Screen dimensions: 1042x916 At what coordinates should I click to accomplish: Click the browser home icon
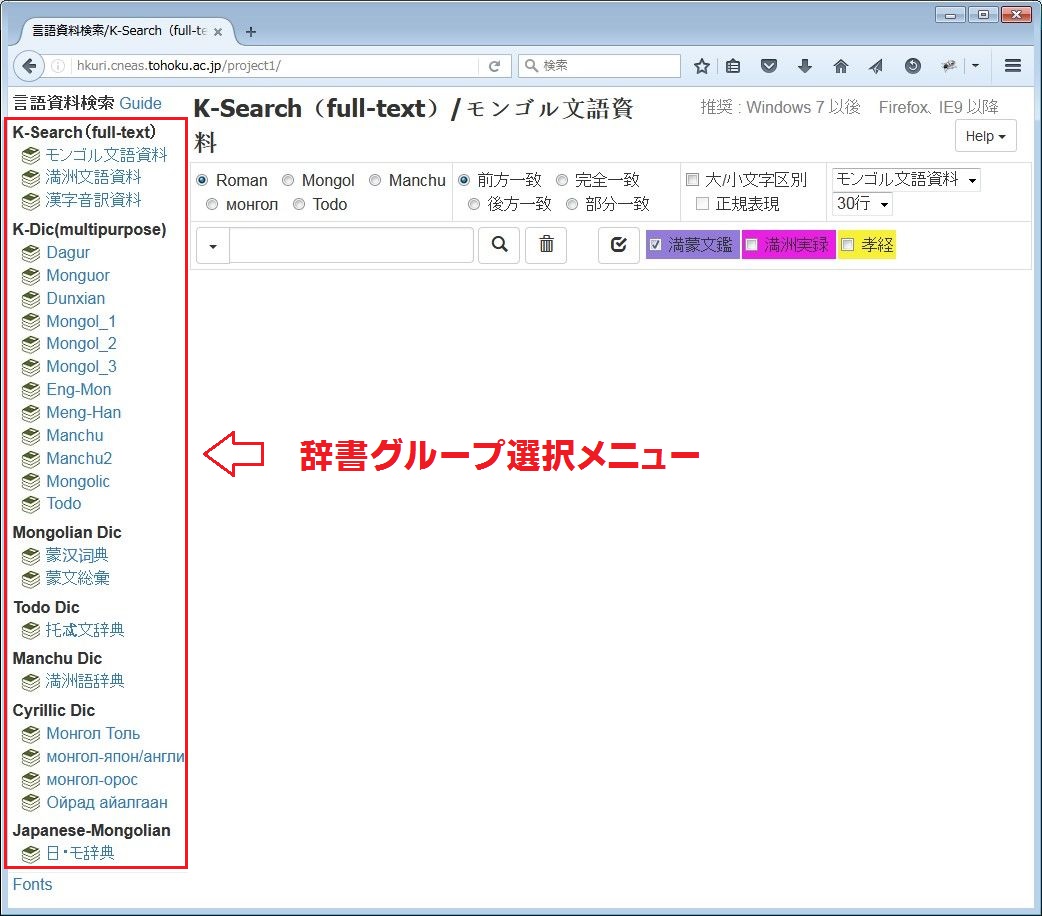click(840, 66)
